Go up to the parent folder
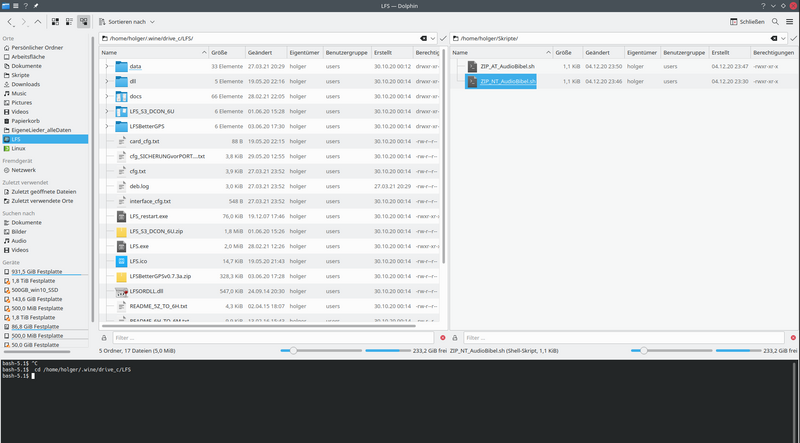This screenshot has height=443, width=800. (38, 21)
